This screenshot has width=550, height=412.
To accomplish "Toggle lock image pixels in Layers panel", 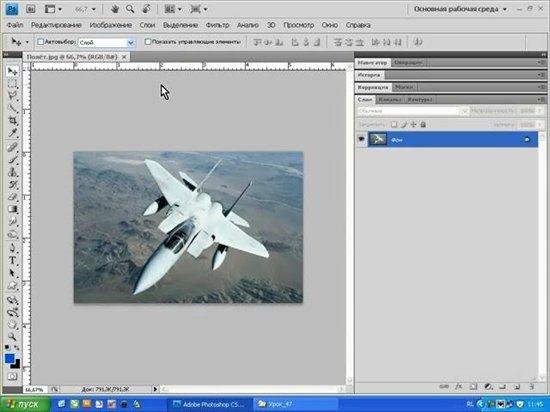I will pos(404,124).
